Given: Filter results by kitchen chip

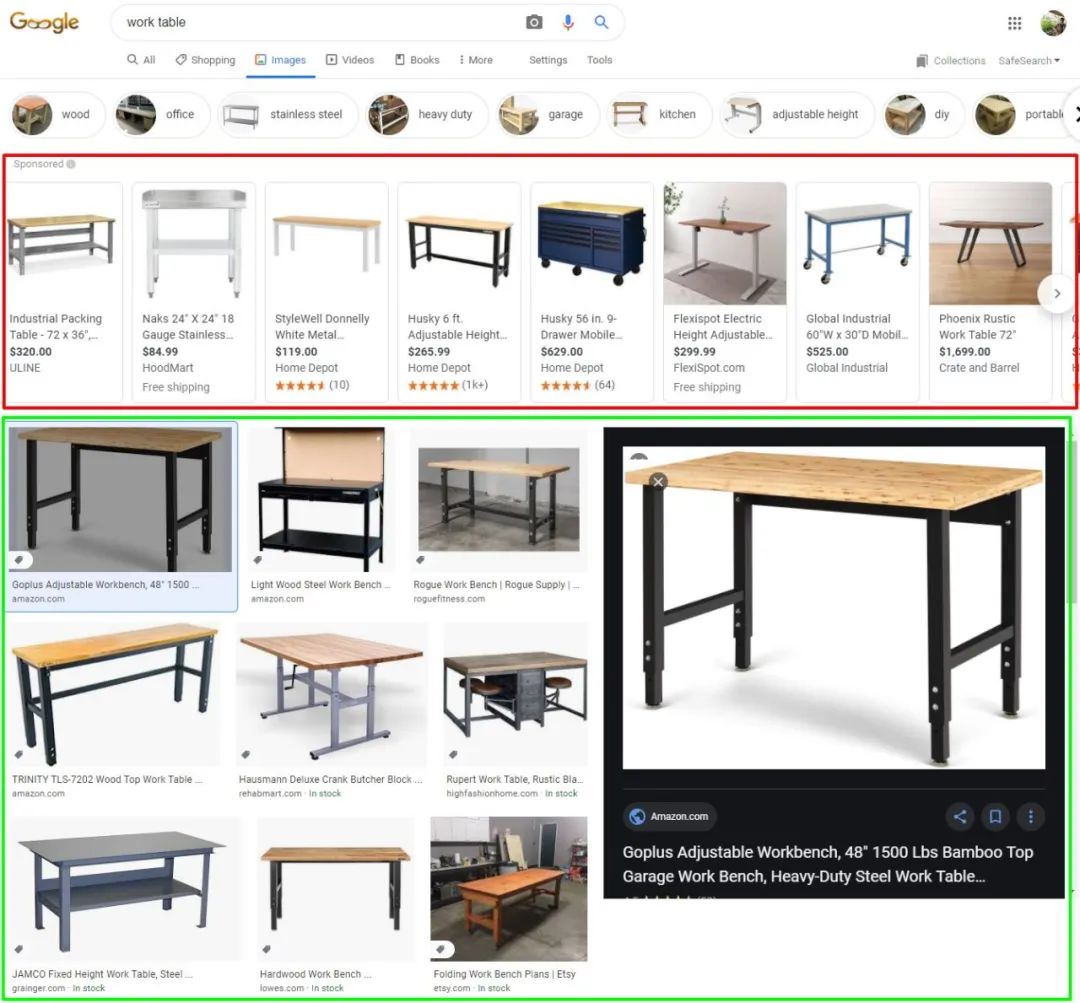Looking at the screenshot, I should (x=659, y=114).
